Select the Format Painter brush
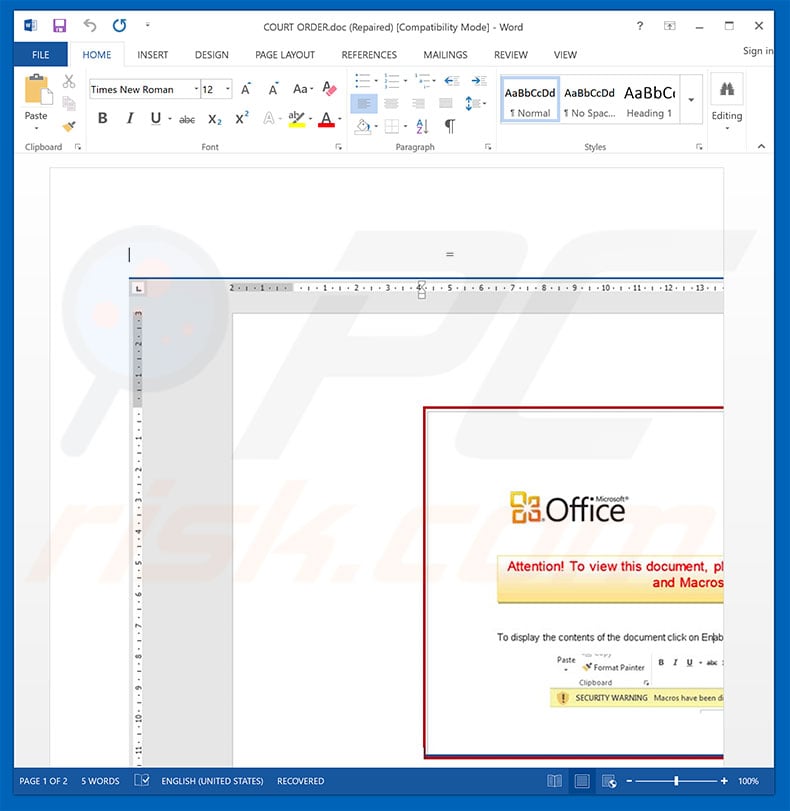This screenshot has width=790, height=811. click(69, 126)
